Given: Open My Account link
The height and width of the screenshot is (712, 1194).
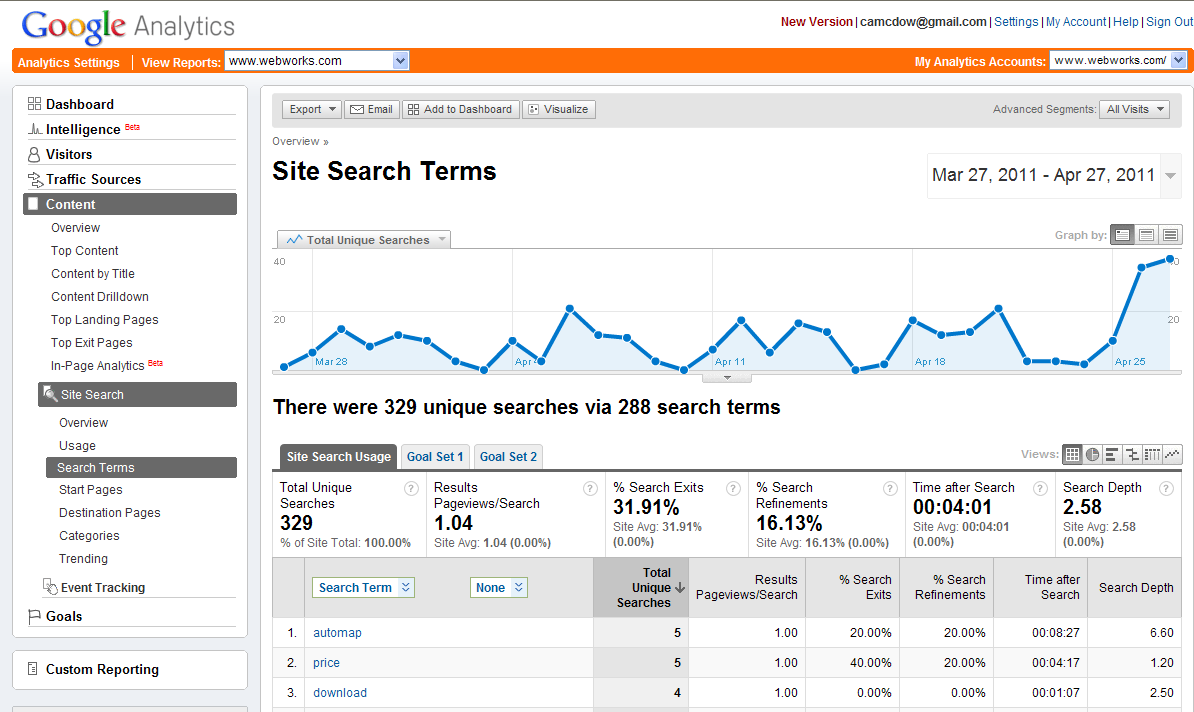Looking at the screenshot, I should point(1076,22).
